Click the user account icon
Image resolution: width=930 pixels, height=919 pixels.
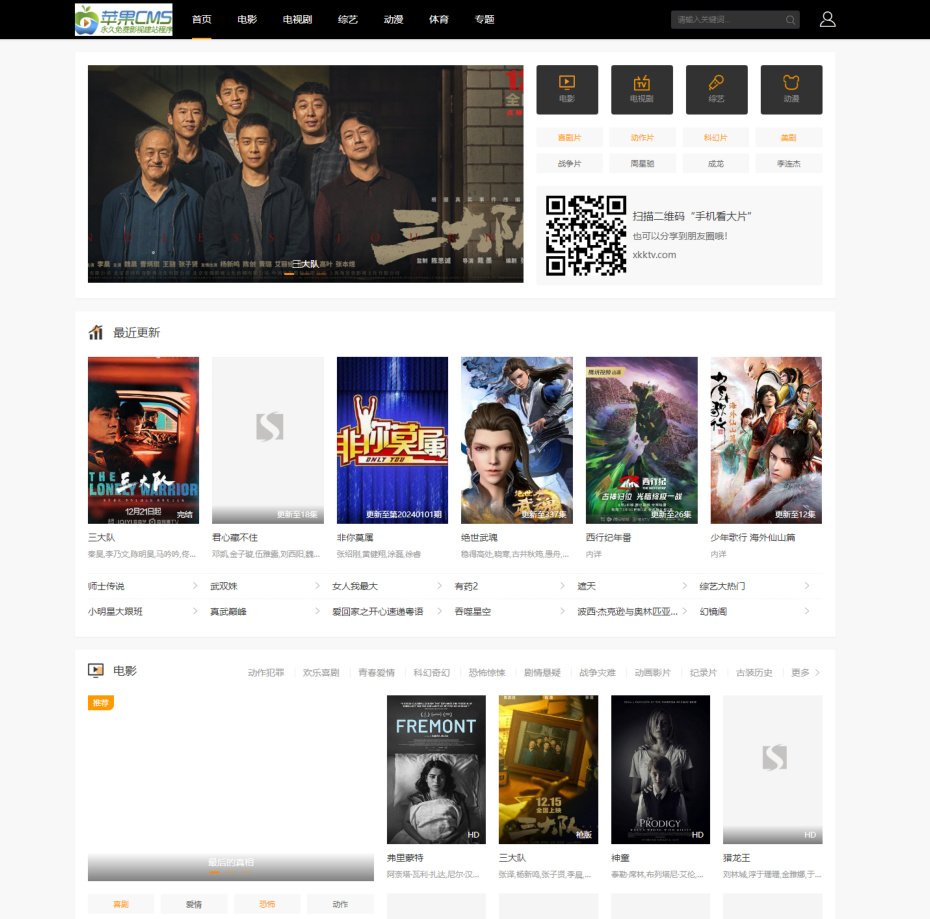(827, 19)
